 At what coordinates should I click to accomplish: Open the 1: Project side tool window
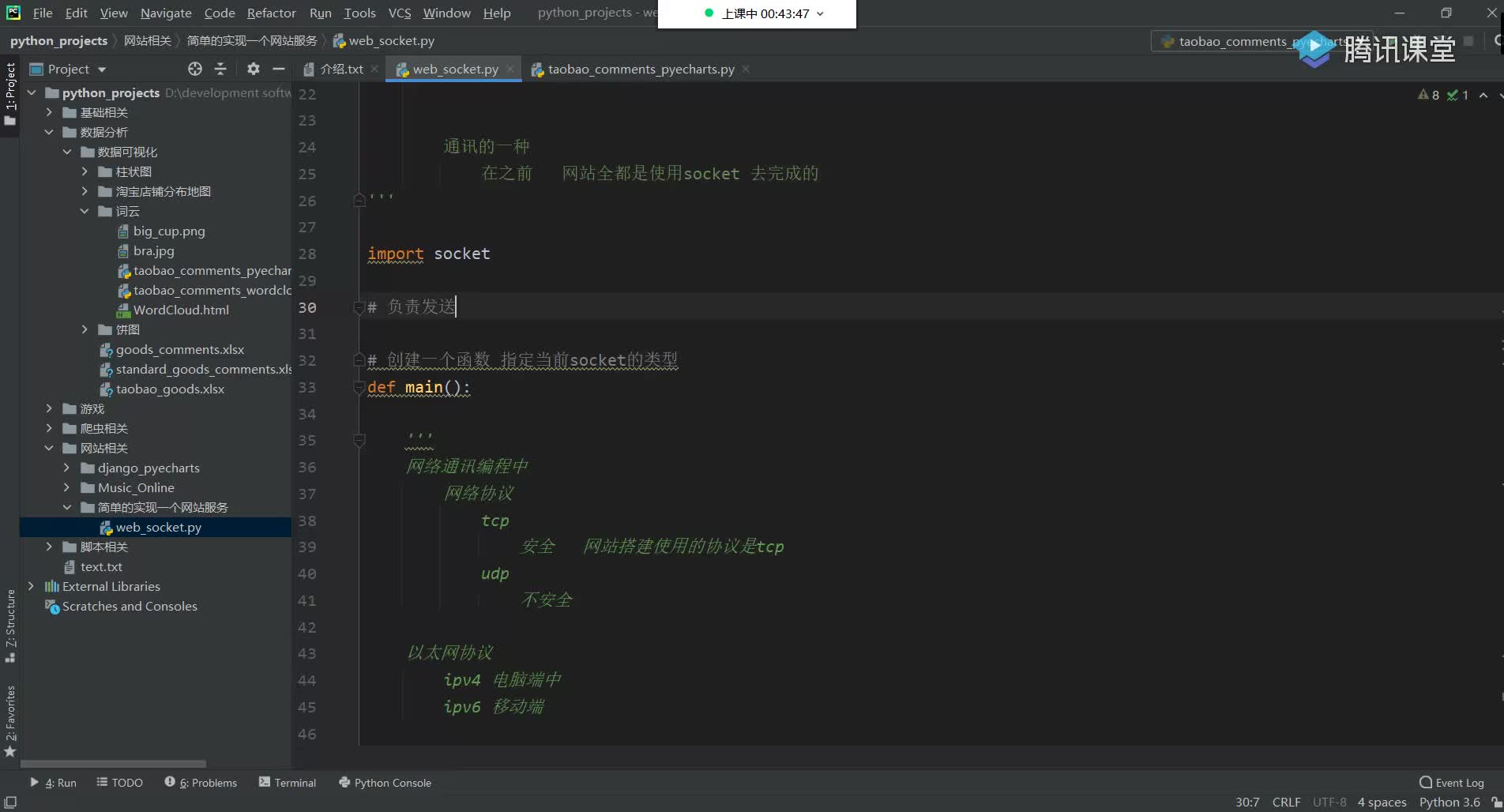coord(9,93)
